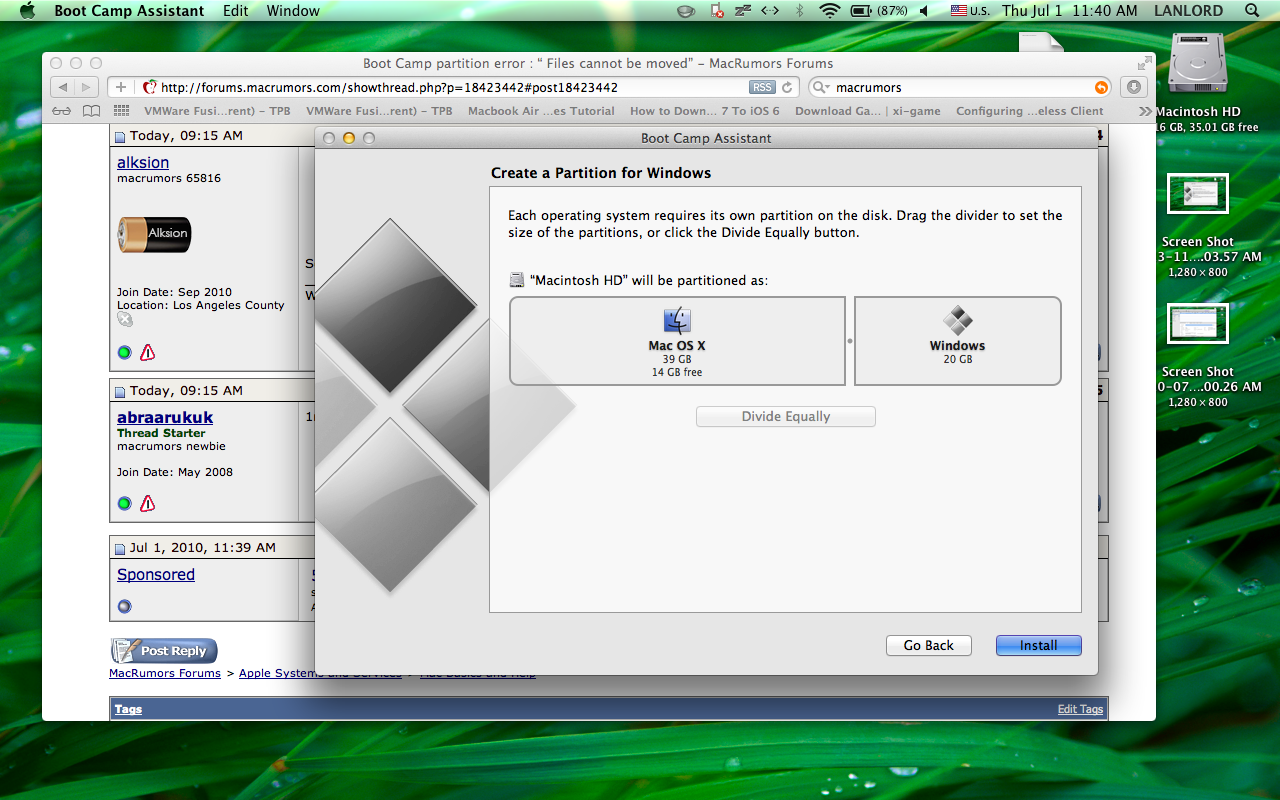
Task: Click the Alksion battery avatar image
Action: click(x=154, y=234)
